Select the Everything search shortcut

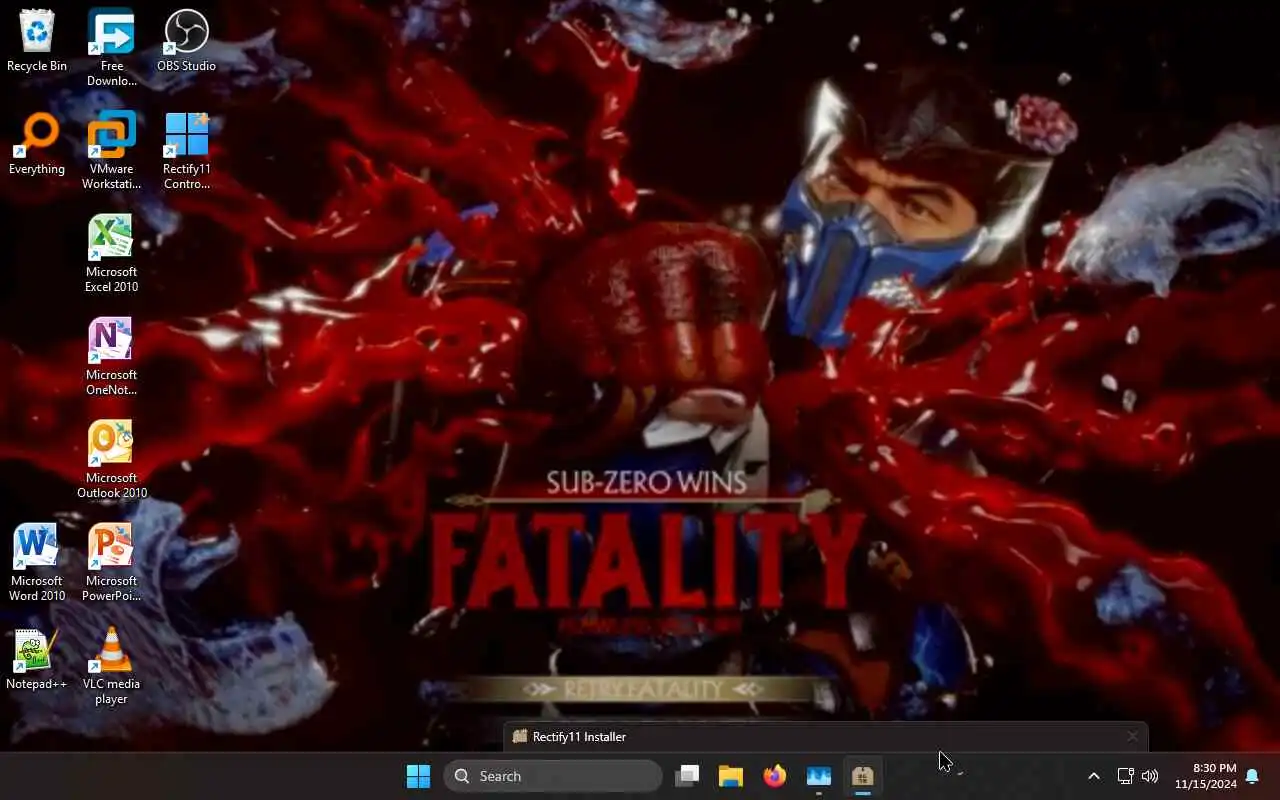click(37, 144)
